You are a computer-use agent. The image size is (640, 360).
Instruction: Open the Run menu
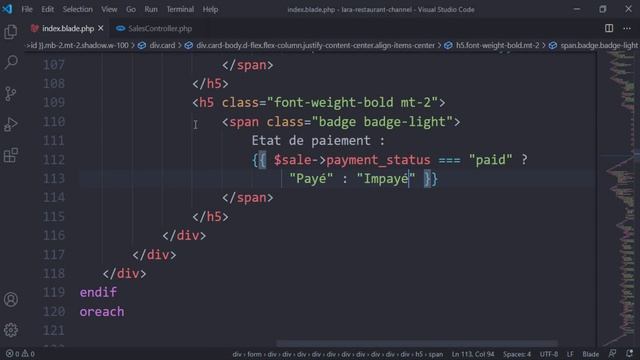coord(151,9)
